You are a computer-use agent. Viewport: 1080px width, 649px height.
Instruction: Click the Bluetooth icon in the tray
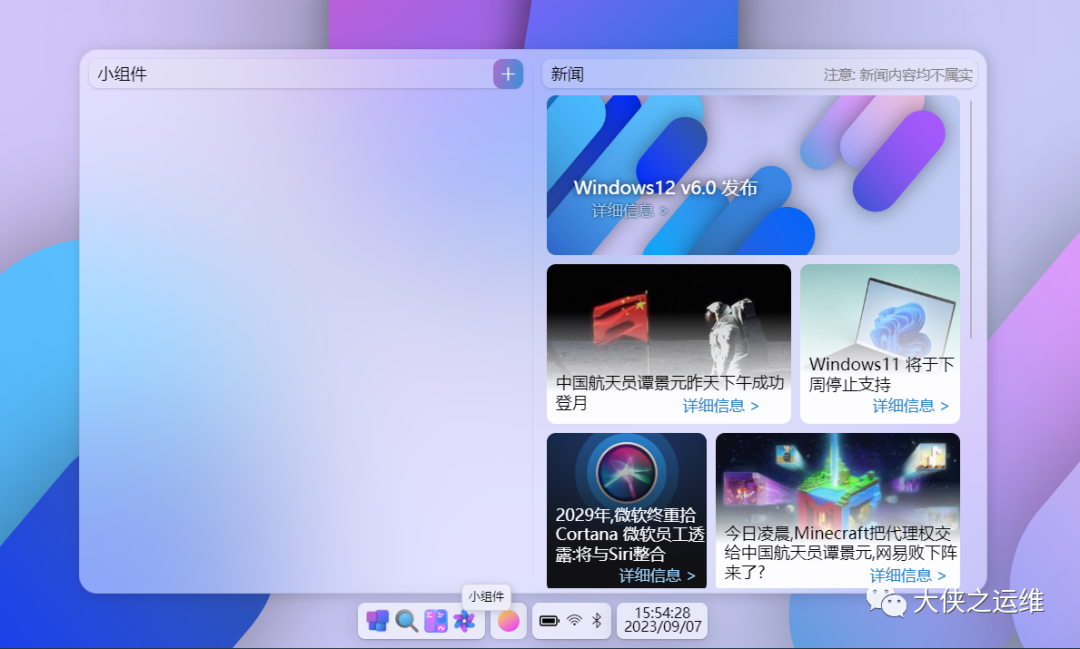[596, 621]
